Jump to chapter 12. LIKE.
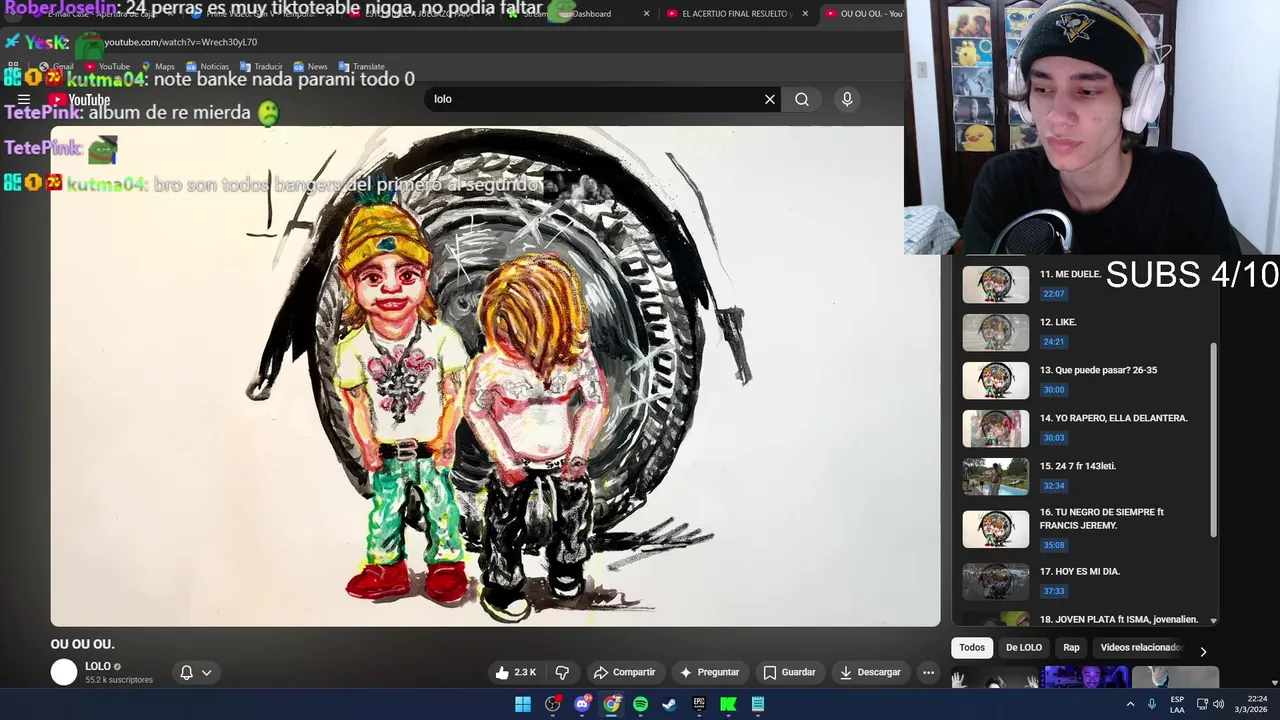The image size is (1280, 720). pyautogui.click(x=1085, y=332)
